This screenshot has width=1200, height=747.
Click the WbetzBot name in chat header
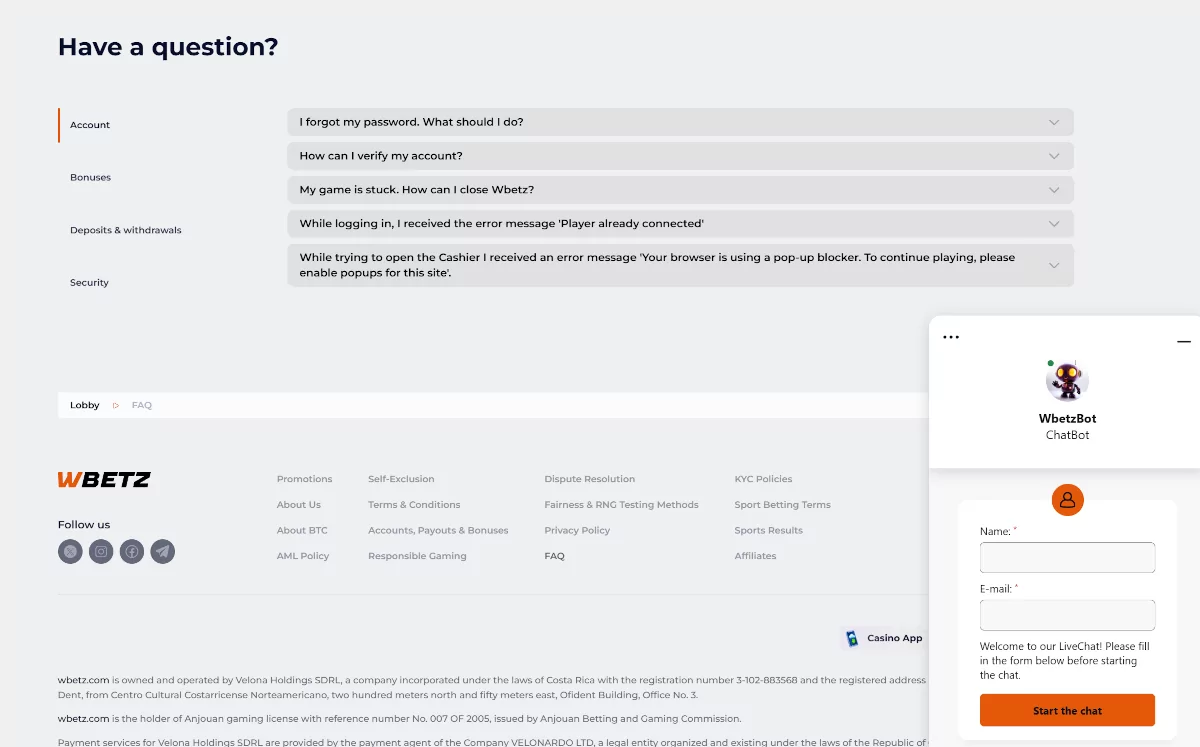(x=1067, y=419)
